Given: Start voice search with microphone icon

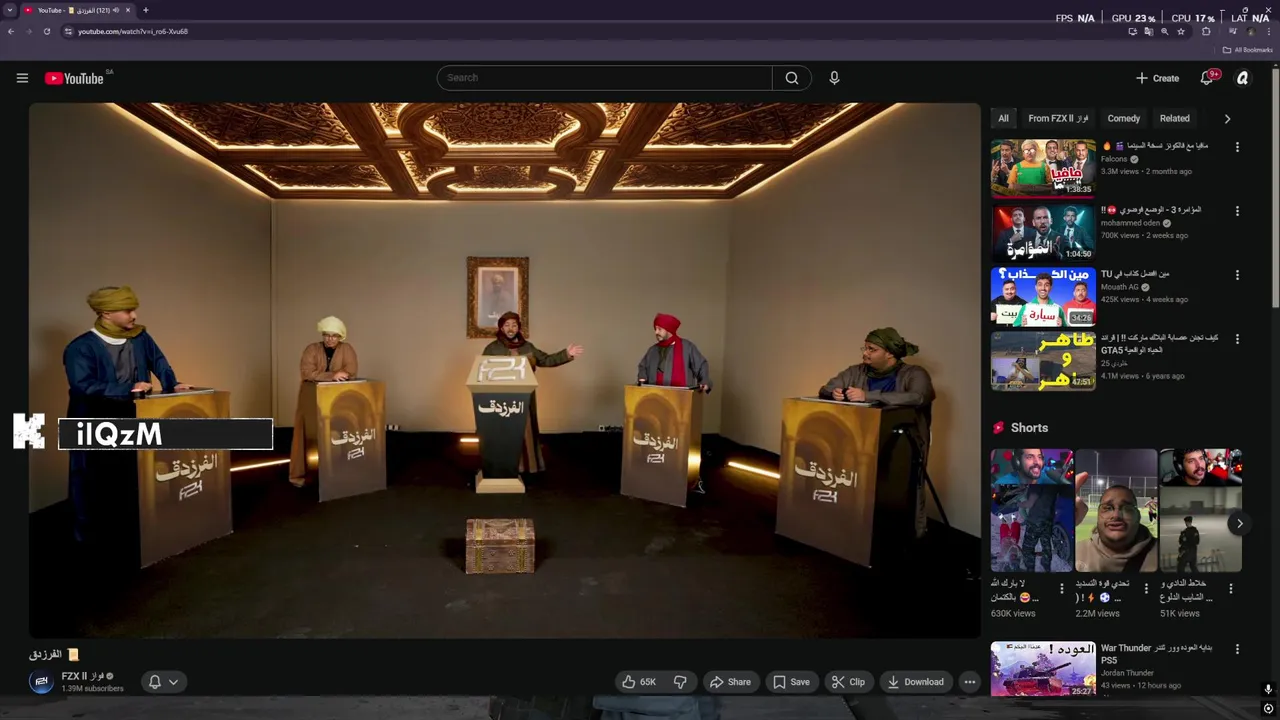Looking at the screenshot, I should [x=834, y=78].
